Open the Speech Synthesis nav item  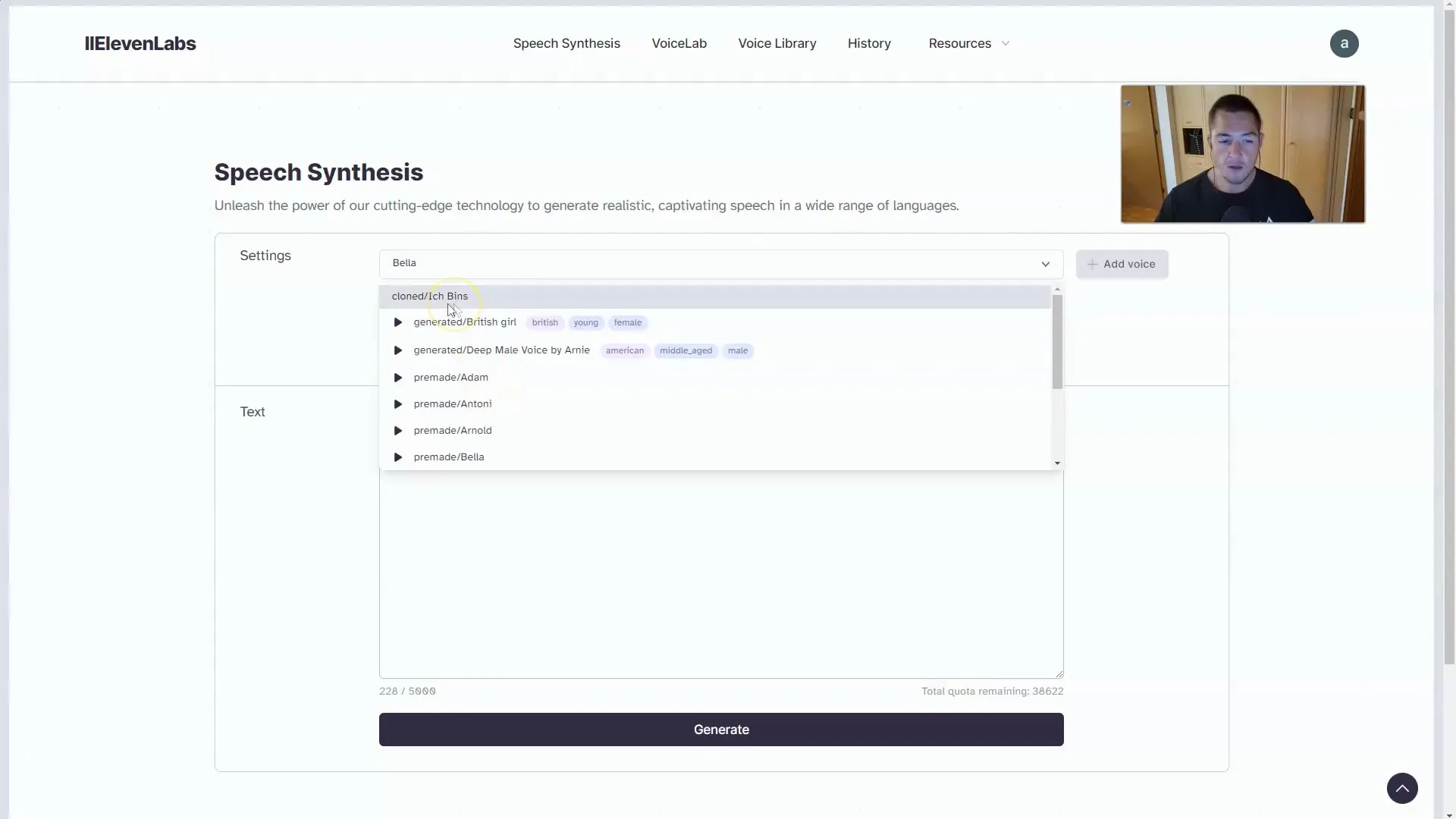point(566,43)
